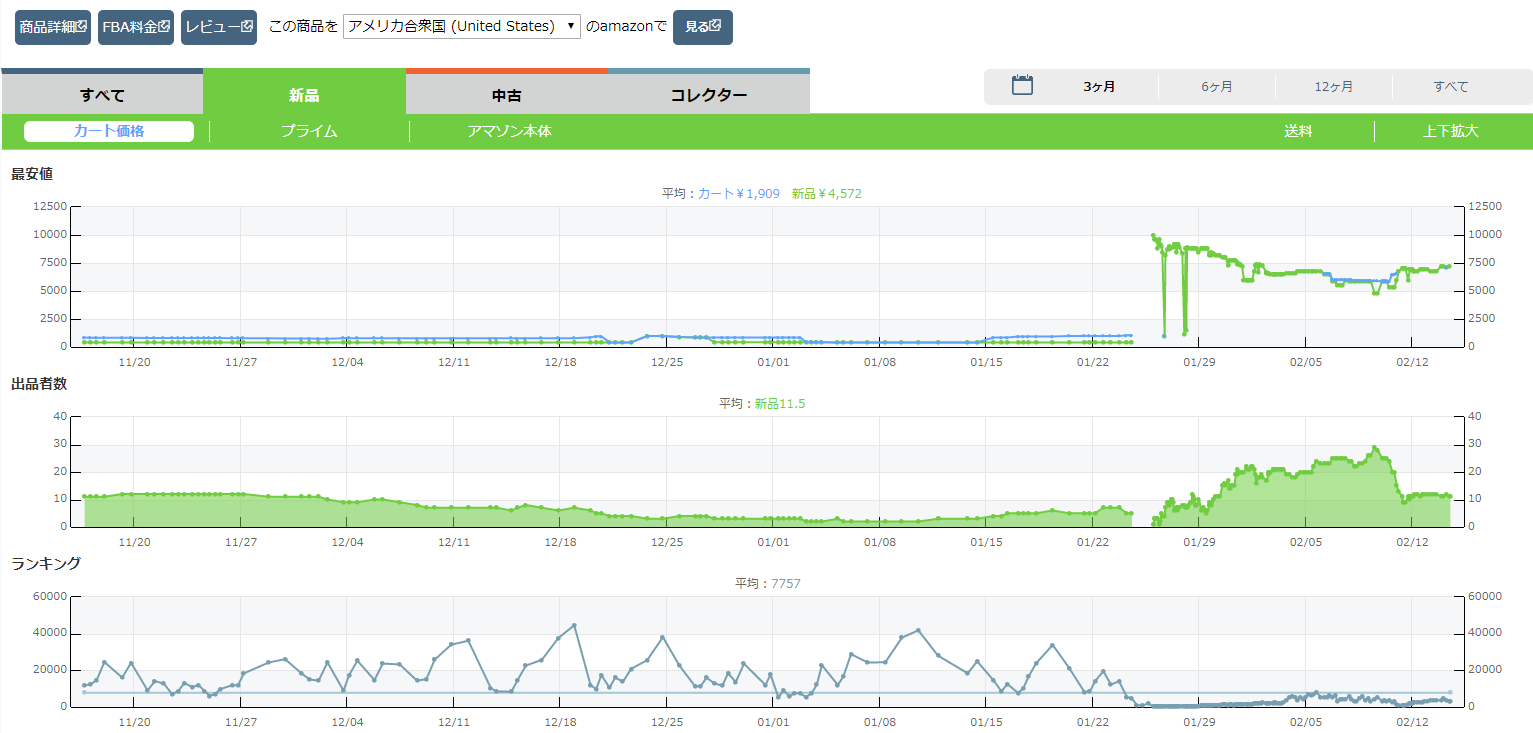Select the 新品 tab
This screenshot has height=733, width=1533.
click(304, 96)
